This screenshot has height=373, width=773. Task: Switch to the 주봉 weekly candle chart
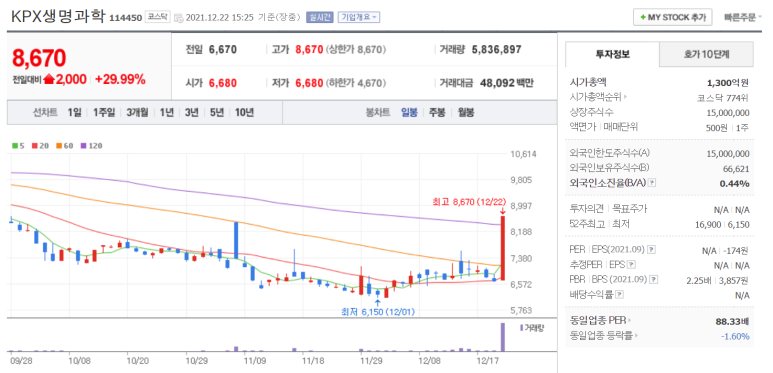coord(437,112)
